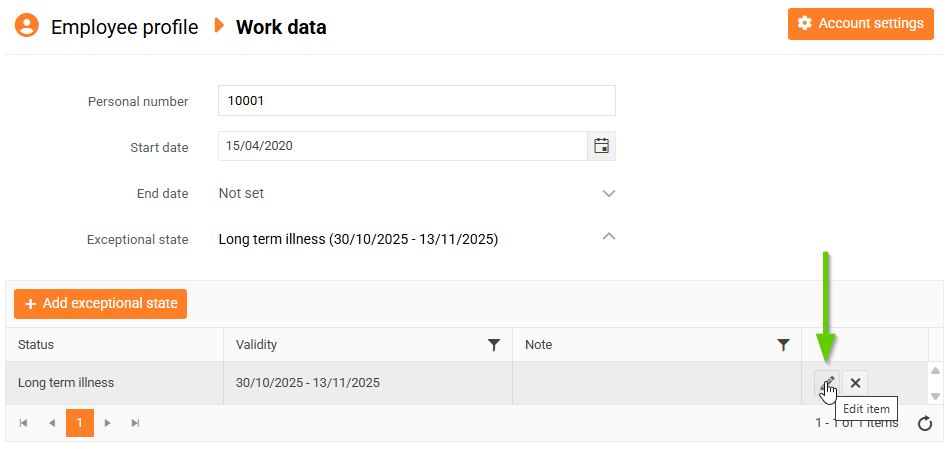Open the Note column filter

(x=783, y=345)
